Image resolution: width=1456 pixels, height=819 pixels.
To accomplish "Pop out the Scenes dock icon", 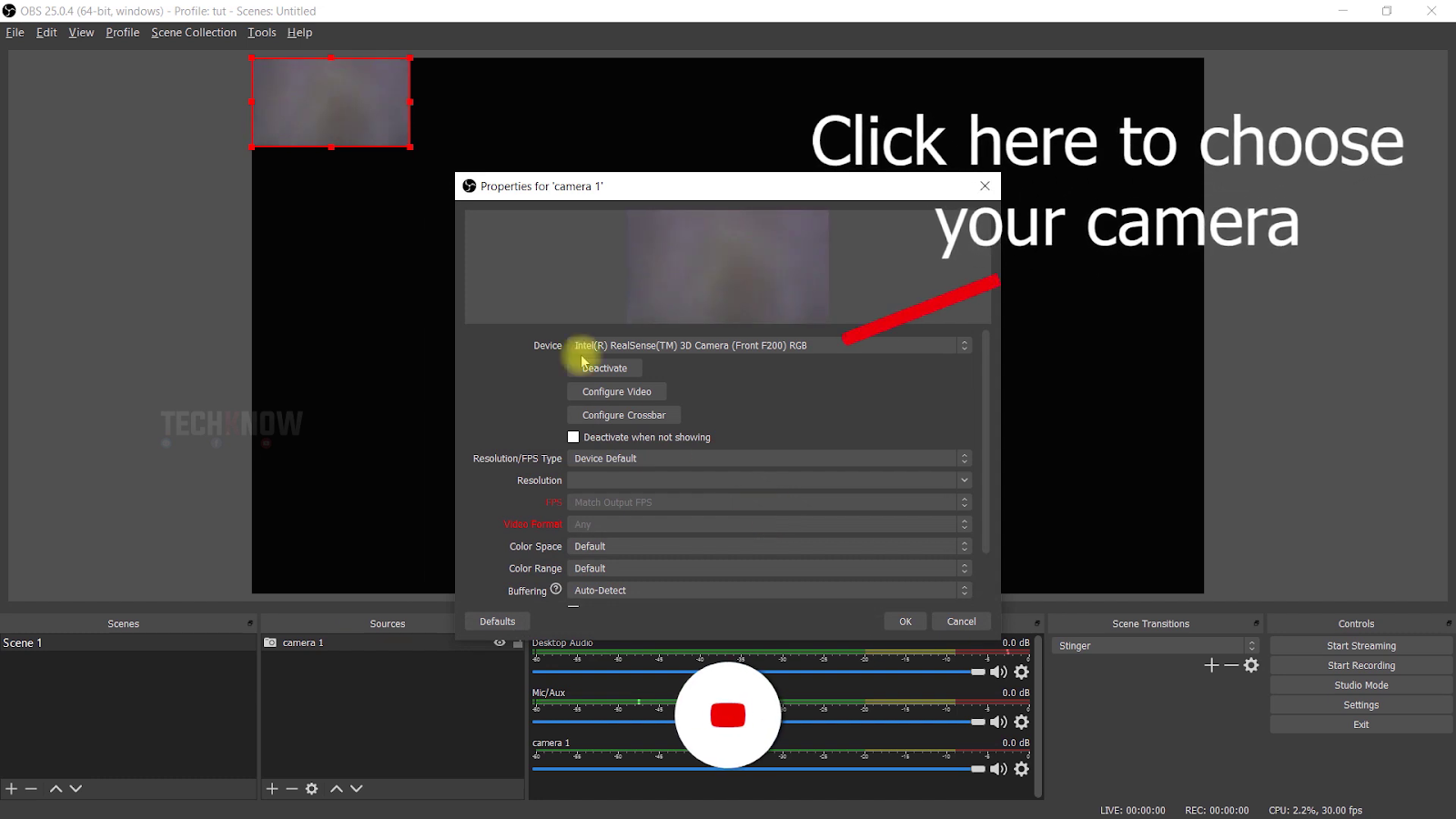I will click(250, 623).
